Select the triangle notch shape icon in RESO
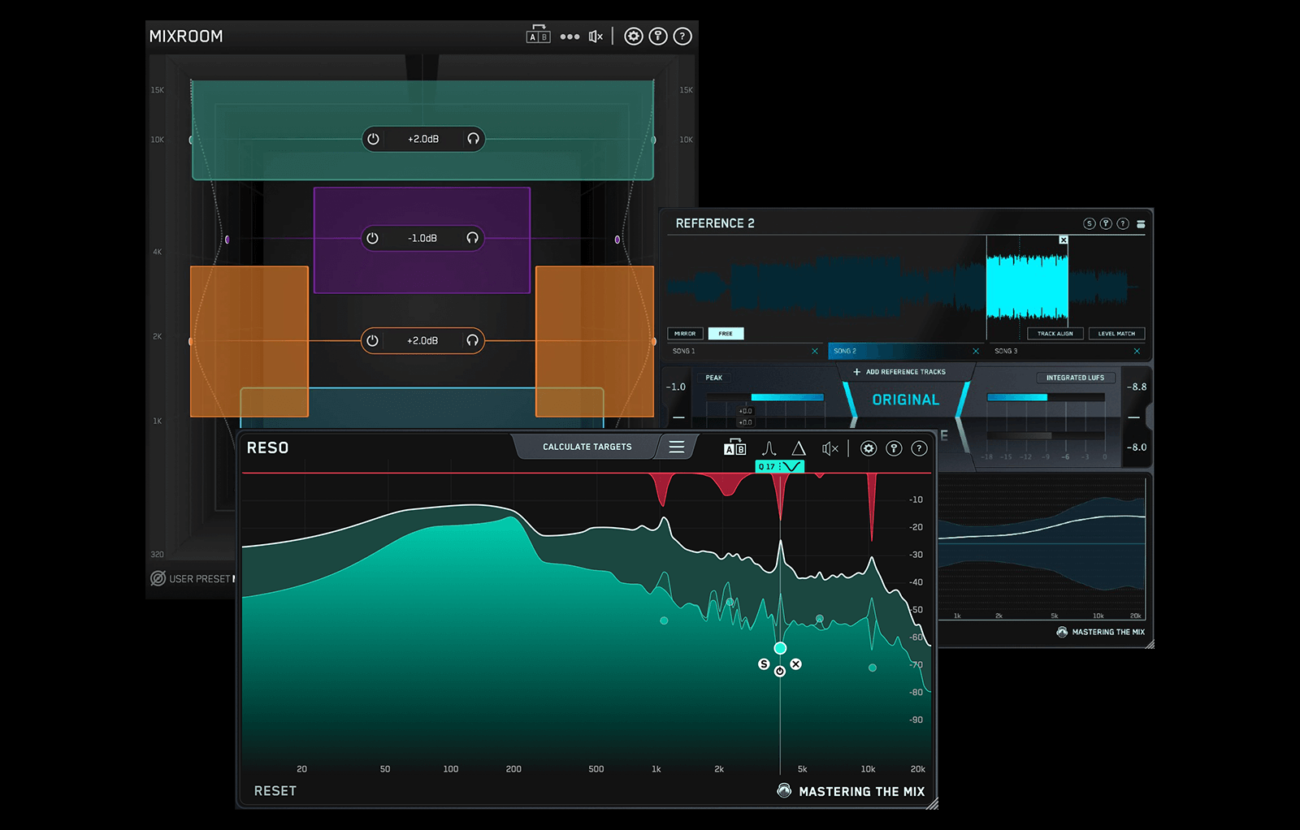Viewport: 1300px width, 830px height. [798, 448]
